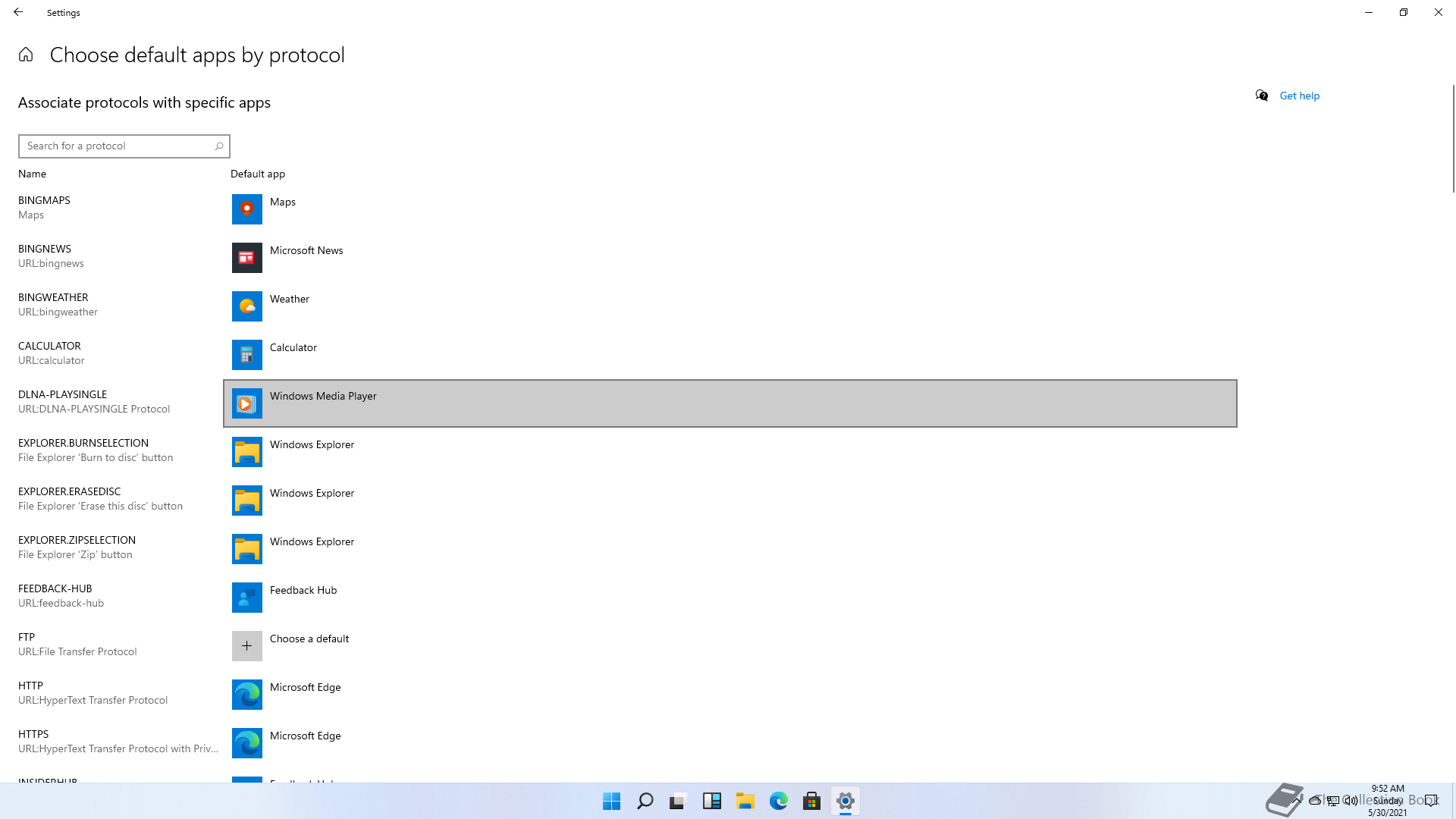The width and height of the screenshot is (1456, 819).
Task: Click the search magnifier in protocol box
Action: coord(219,146)
